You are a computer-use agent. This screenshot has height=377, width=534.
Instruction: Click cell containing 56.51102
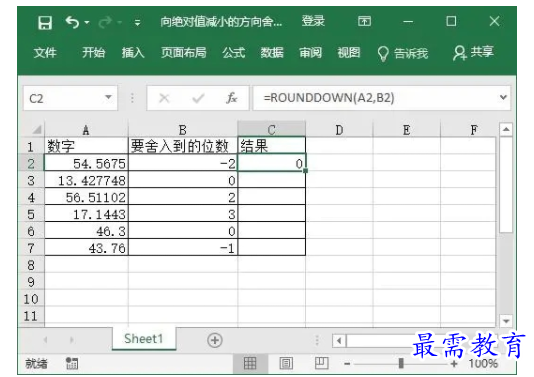pyautogui.click(x=86, y=197)
